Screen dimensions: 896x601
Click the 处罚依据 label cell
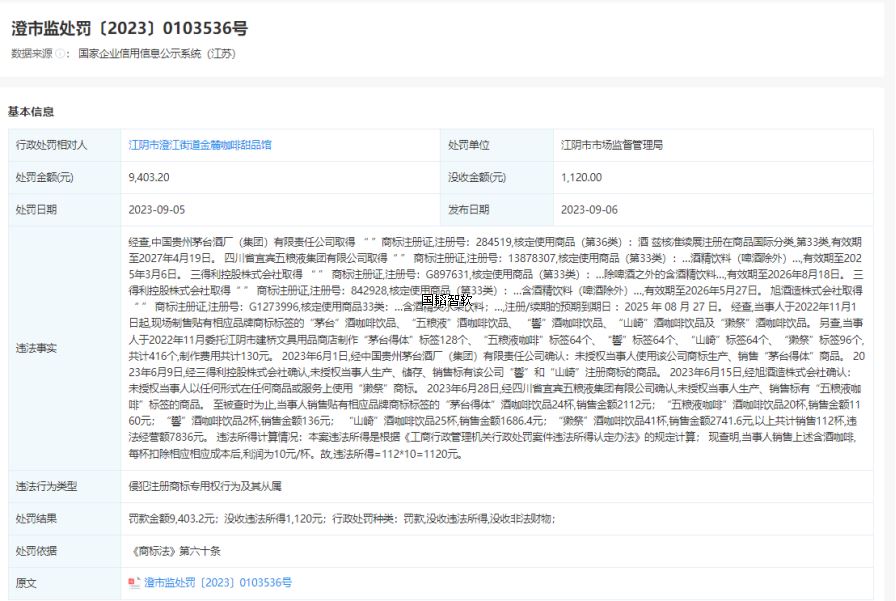pos(65,551)
